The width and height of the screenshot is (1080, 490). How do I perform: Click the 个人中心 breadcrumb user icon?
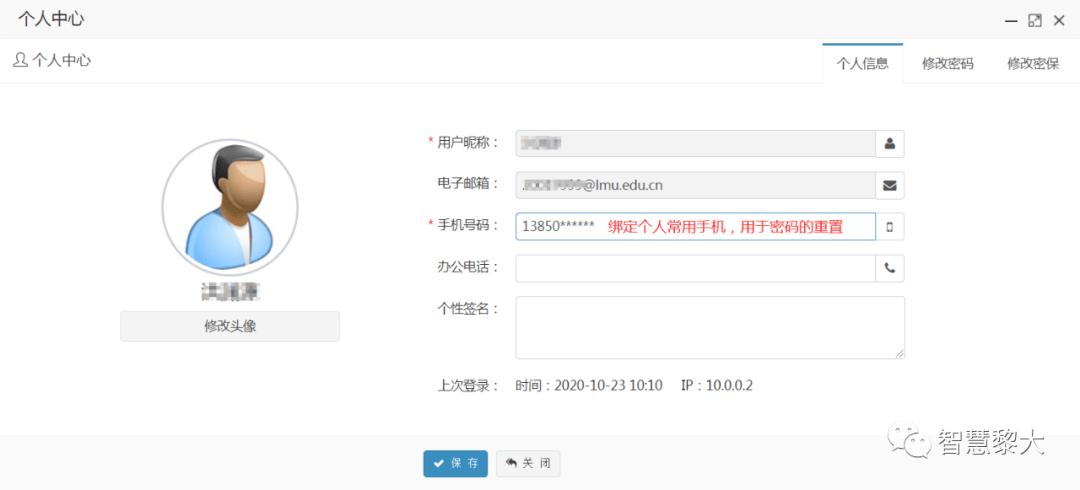coord(20,60)
